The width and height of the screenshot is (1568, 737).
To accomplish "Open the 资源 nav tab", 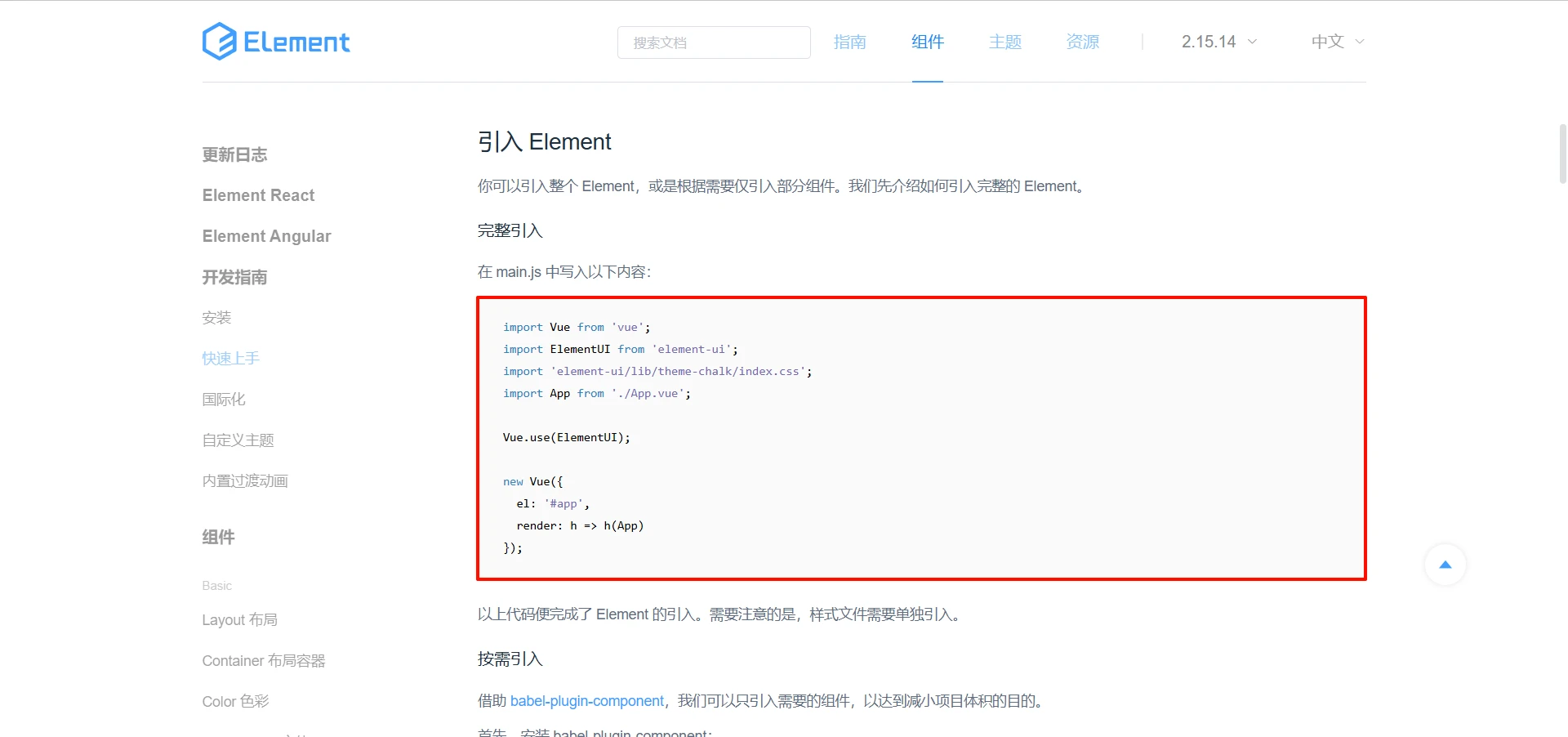I will click(1082, 42).
